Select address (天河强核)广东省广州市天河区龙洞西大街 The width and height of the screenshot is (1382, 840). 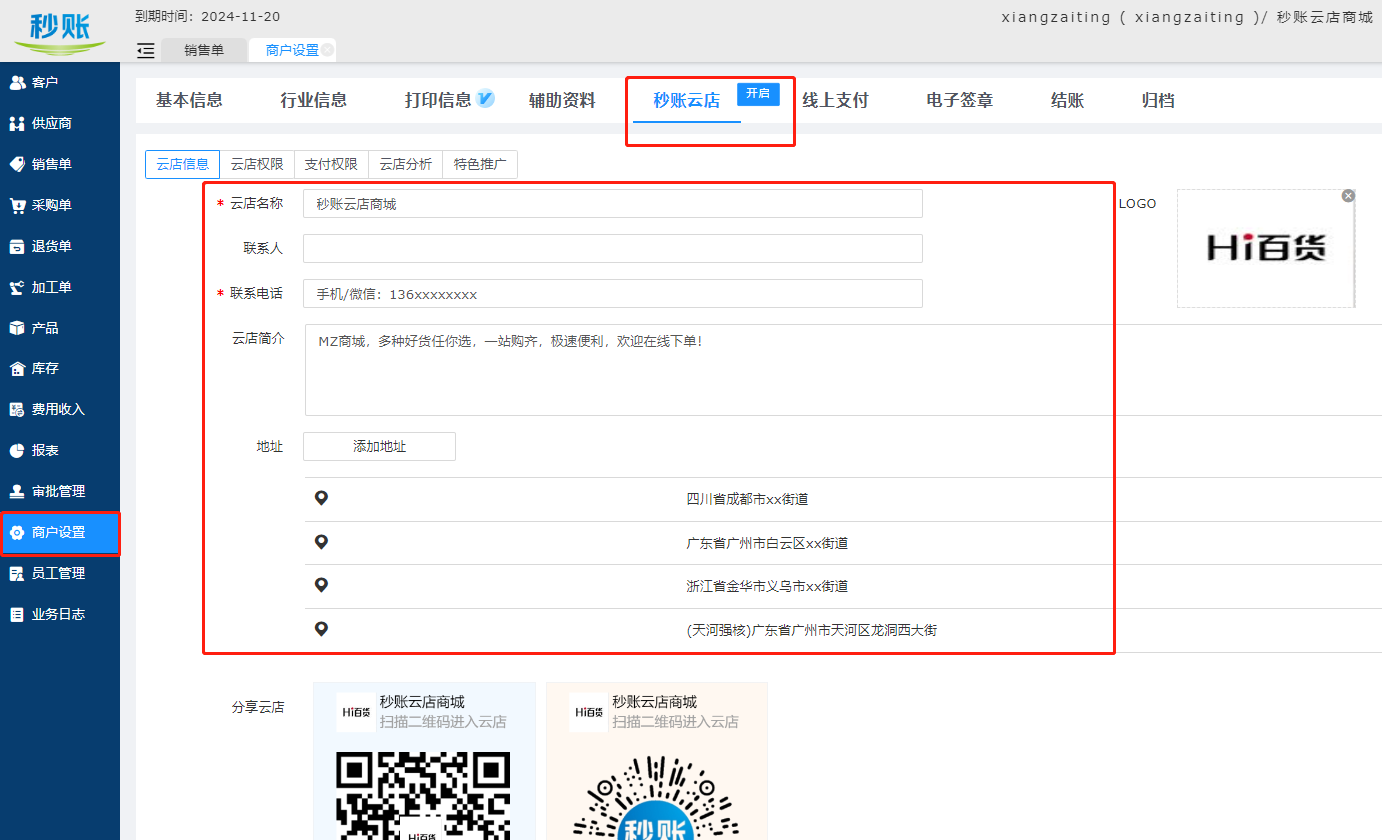811,630
